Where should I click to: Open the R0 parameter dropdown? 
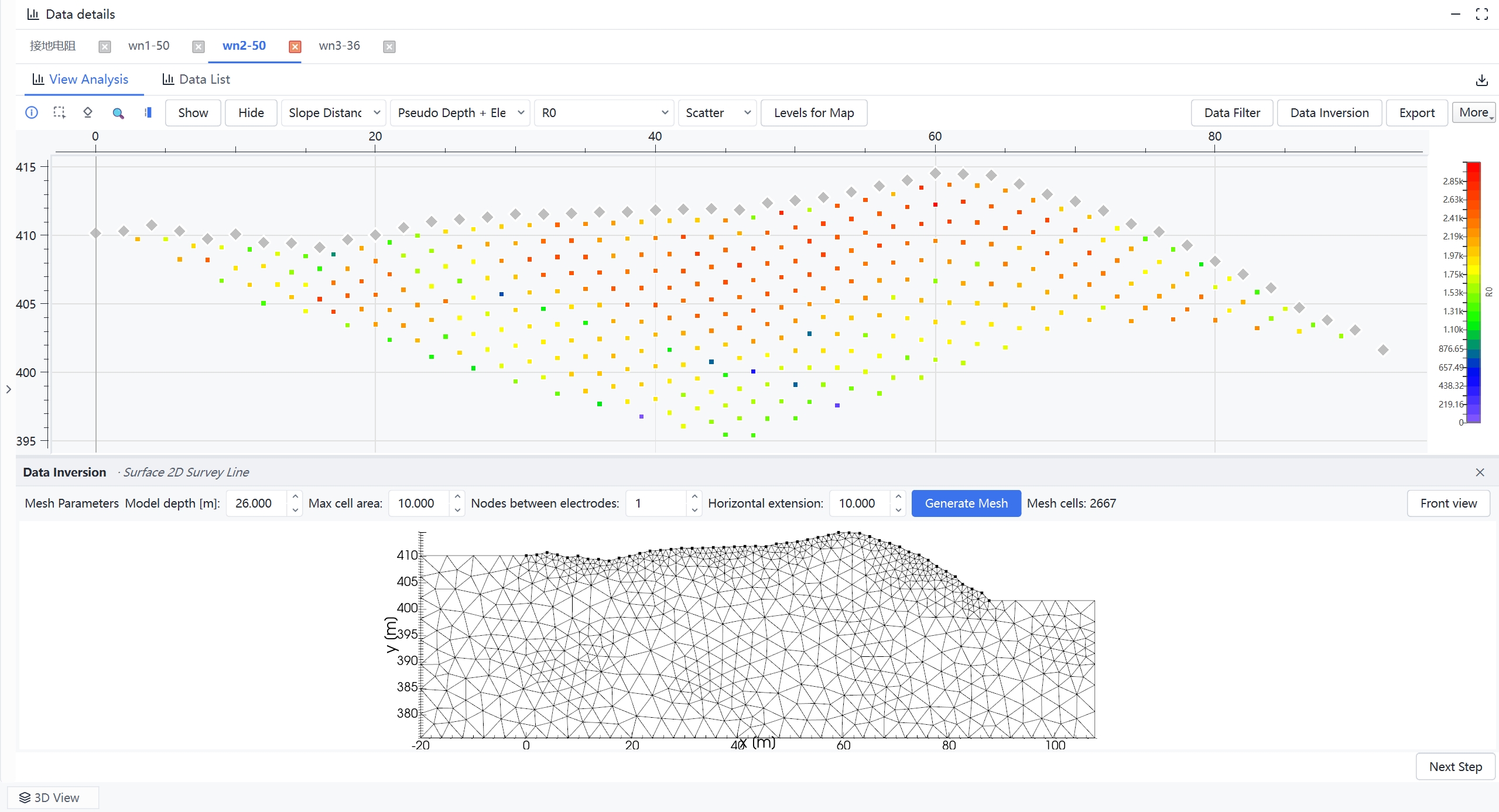pyautogui.click(x=604, y=112)
